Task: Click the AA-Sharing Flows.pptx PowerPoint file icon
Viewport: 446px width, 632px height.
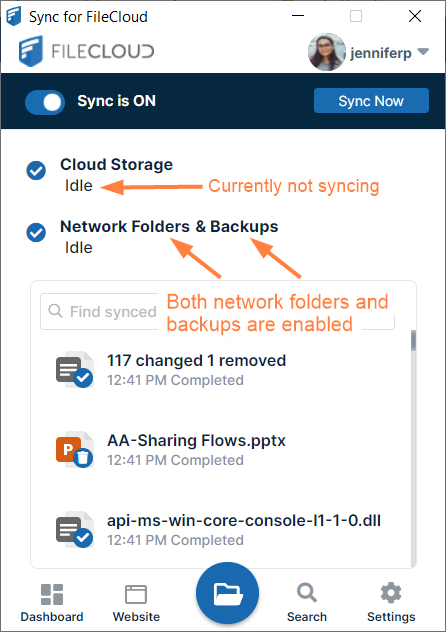Action: point(75,450)
